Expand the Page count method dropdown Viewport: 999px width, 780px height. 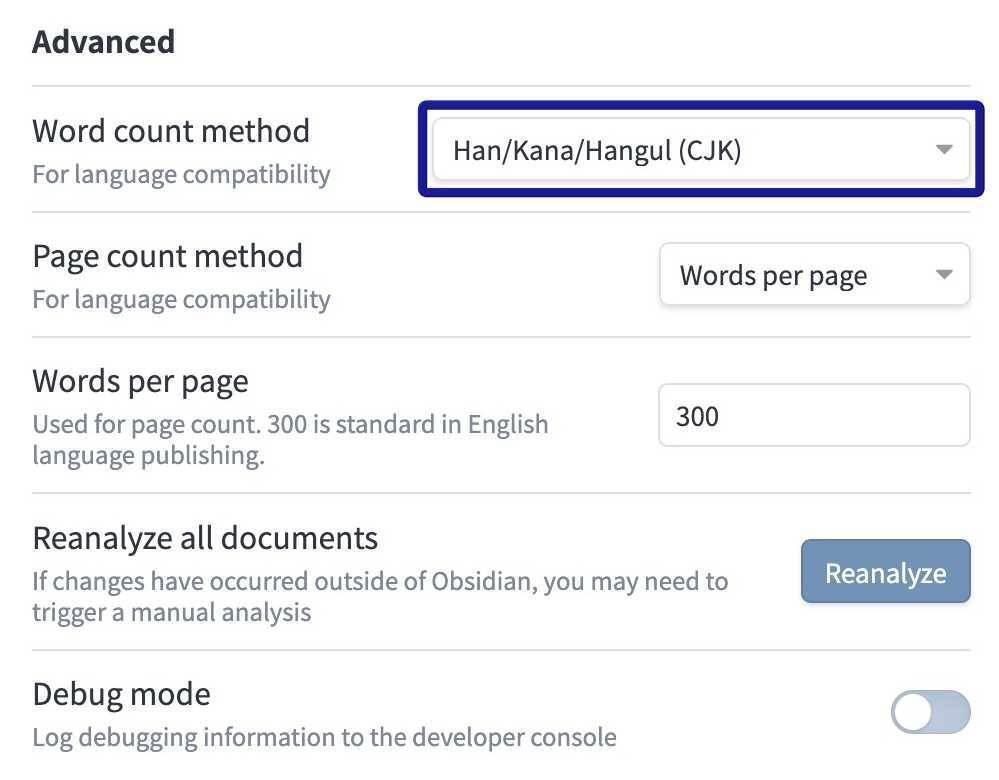point(814,274)
